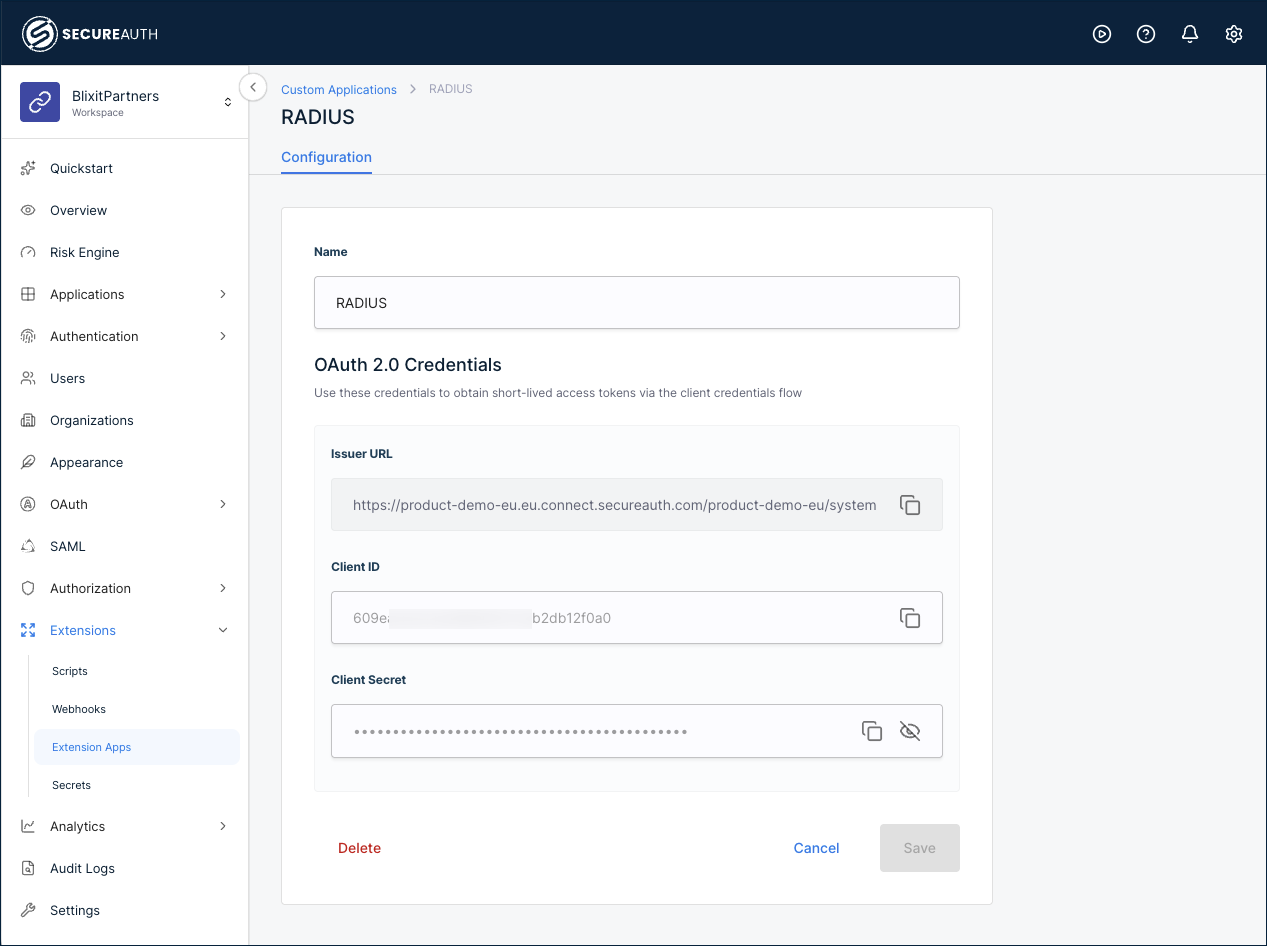Click the SecureAuth logo
Screen dimensions: 1267x946
[x=90, y=34]
